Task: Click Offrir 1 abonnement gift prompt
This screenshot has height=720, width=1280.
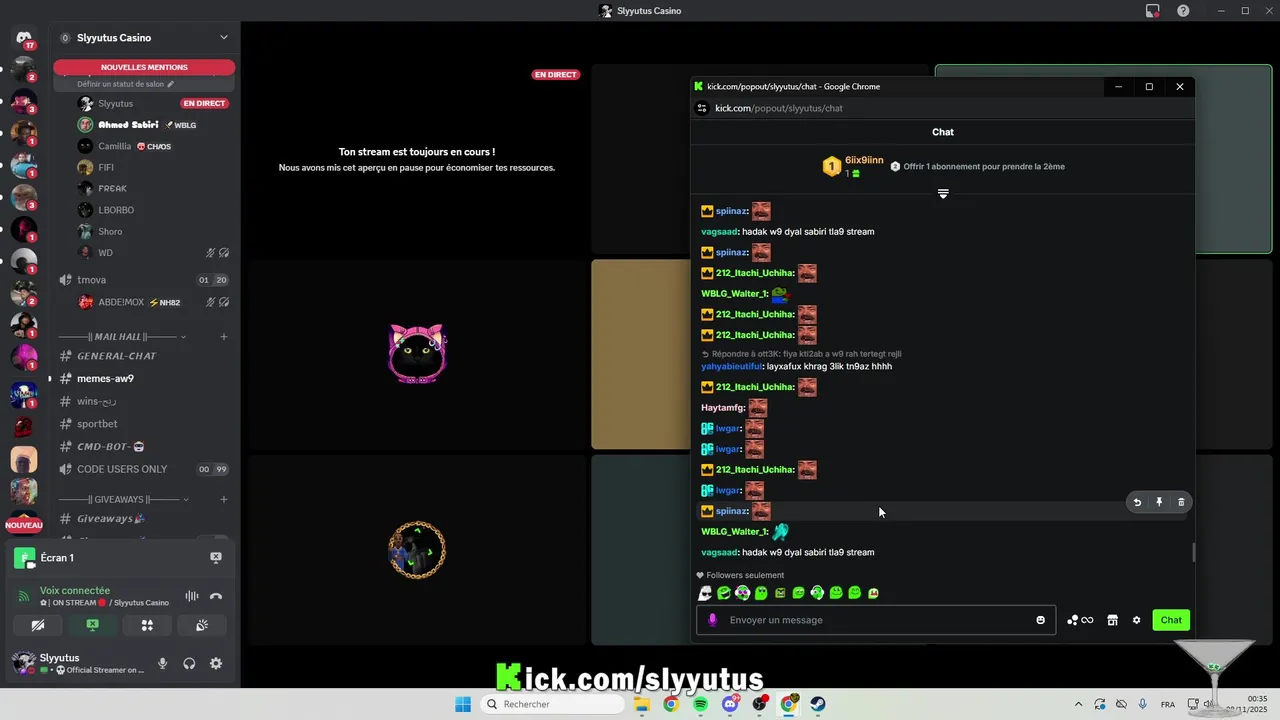Action: [977, 167]
